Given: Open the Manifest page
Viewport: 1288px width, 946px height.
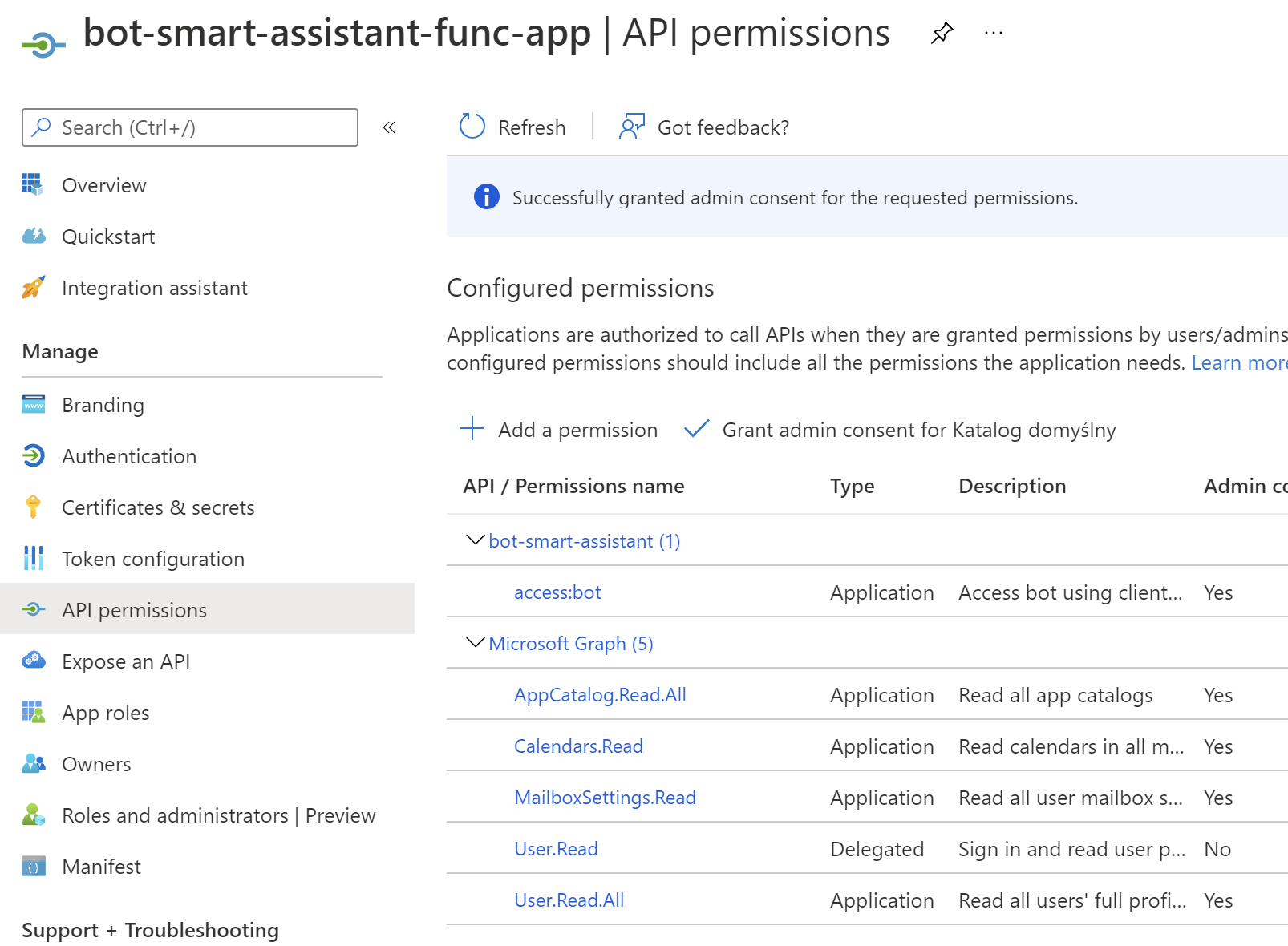Looking at the screenshot, I should tap(101, 867).
